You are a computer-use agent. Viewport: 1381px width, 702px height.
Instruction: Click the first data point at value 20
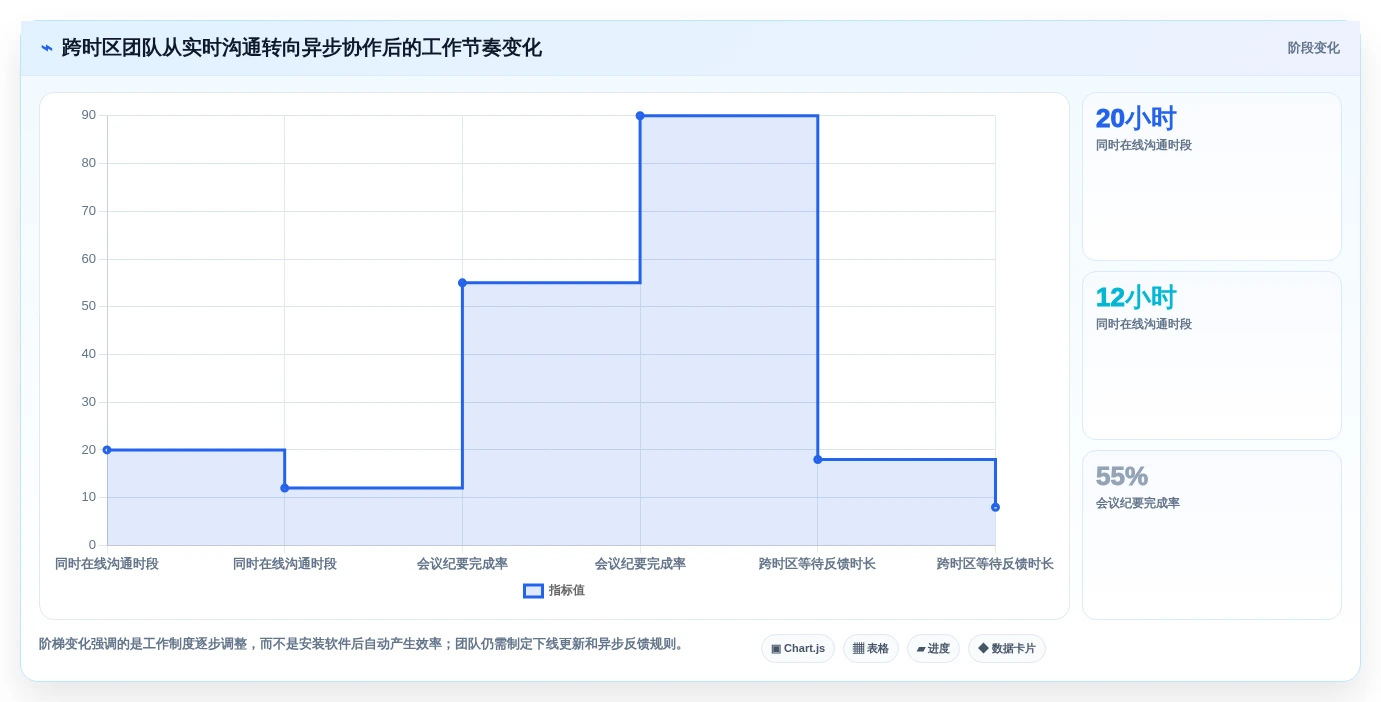[x=107, y=450]
